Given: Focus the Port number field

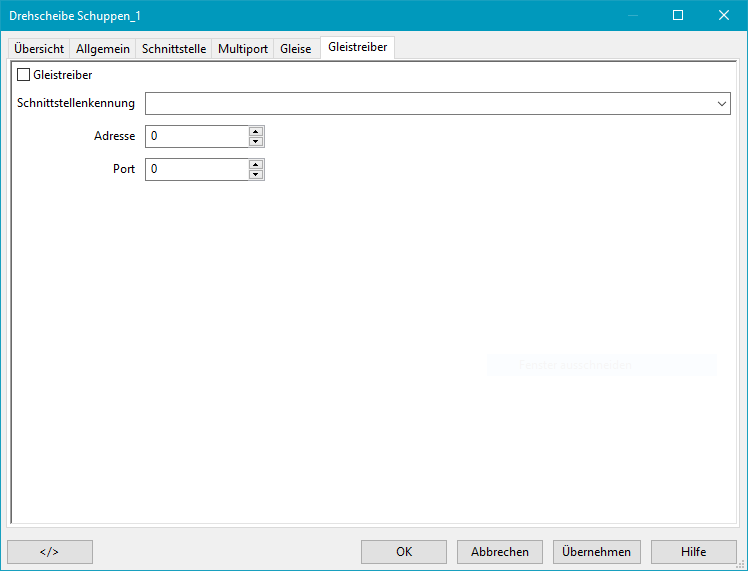Looking at the screenshot, I should [x=196, y=170].
